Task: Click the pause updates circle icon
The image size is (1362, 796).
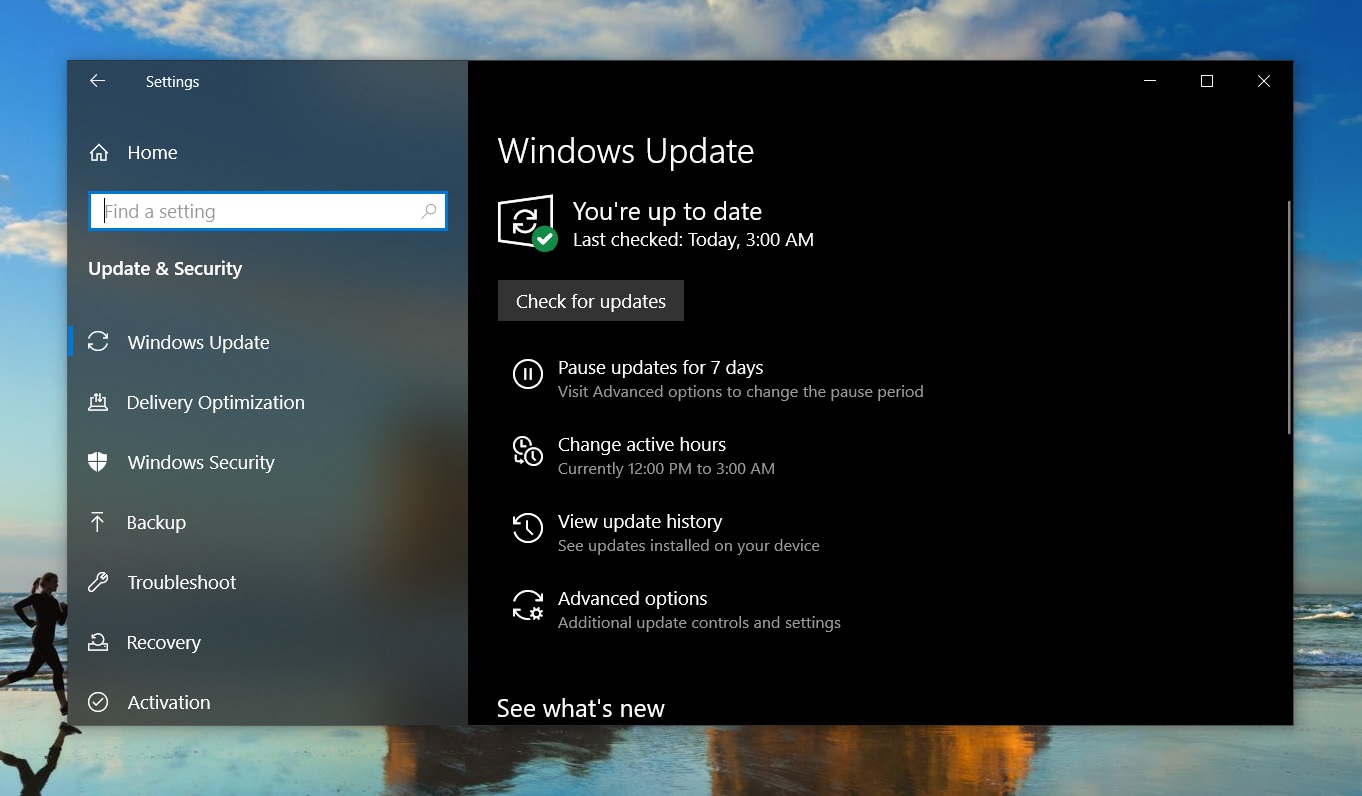Action: click(527, 374)
